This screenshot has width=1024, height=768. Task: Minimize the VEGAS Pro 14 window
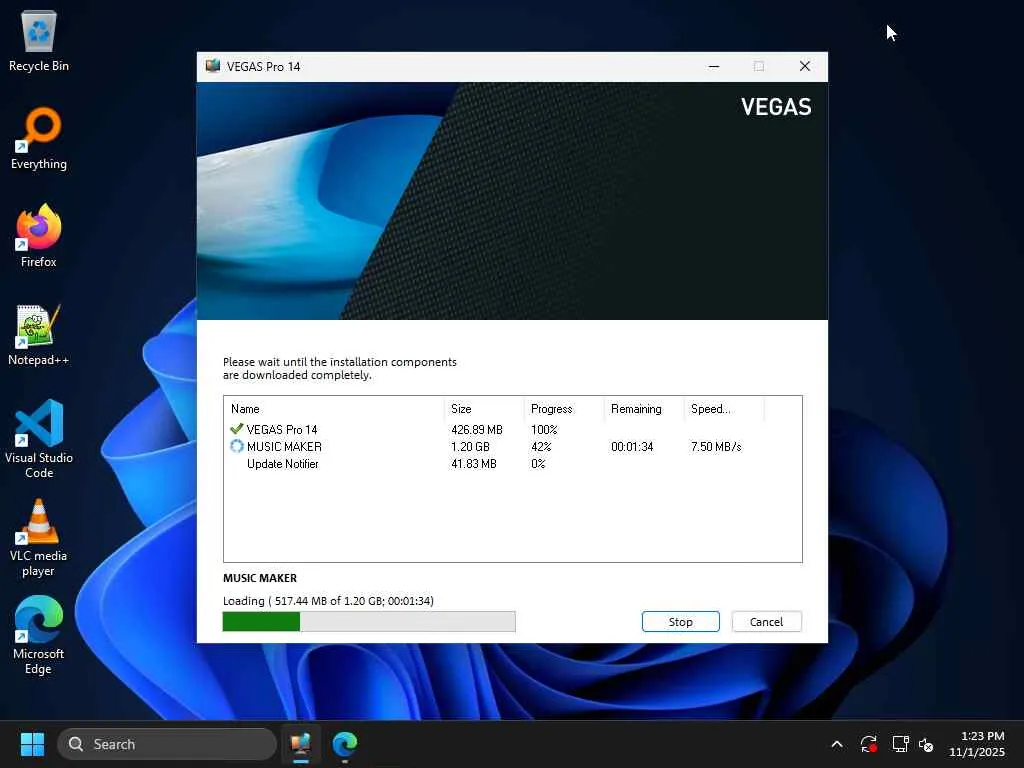[714, 66]
